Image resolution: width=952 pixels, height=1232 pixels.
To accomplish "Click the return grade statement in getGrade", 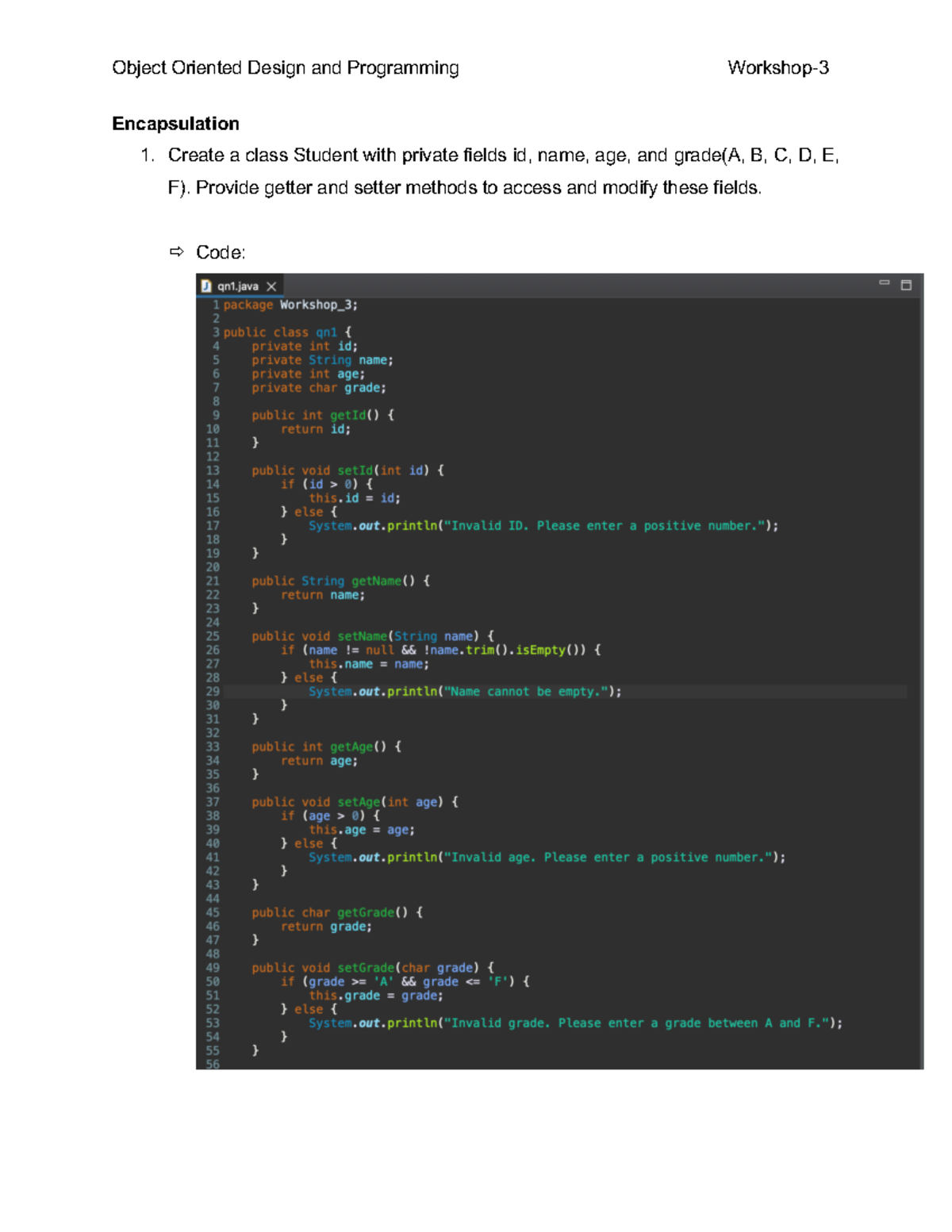I will 327,927.
